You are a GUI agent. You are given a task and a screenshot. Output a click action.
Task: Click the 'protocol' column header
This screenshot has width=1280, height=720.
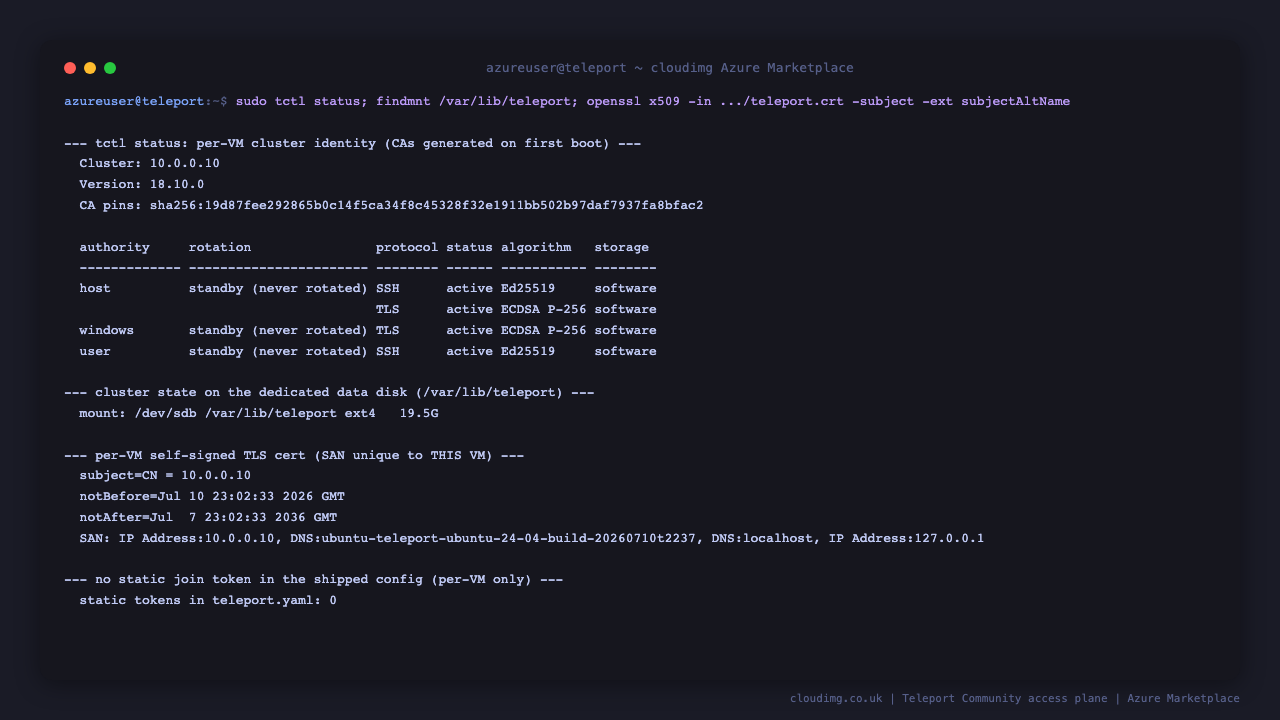click(407, 247)
